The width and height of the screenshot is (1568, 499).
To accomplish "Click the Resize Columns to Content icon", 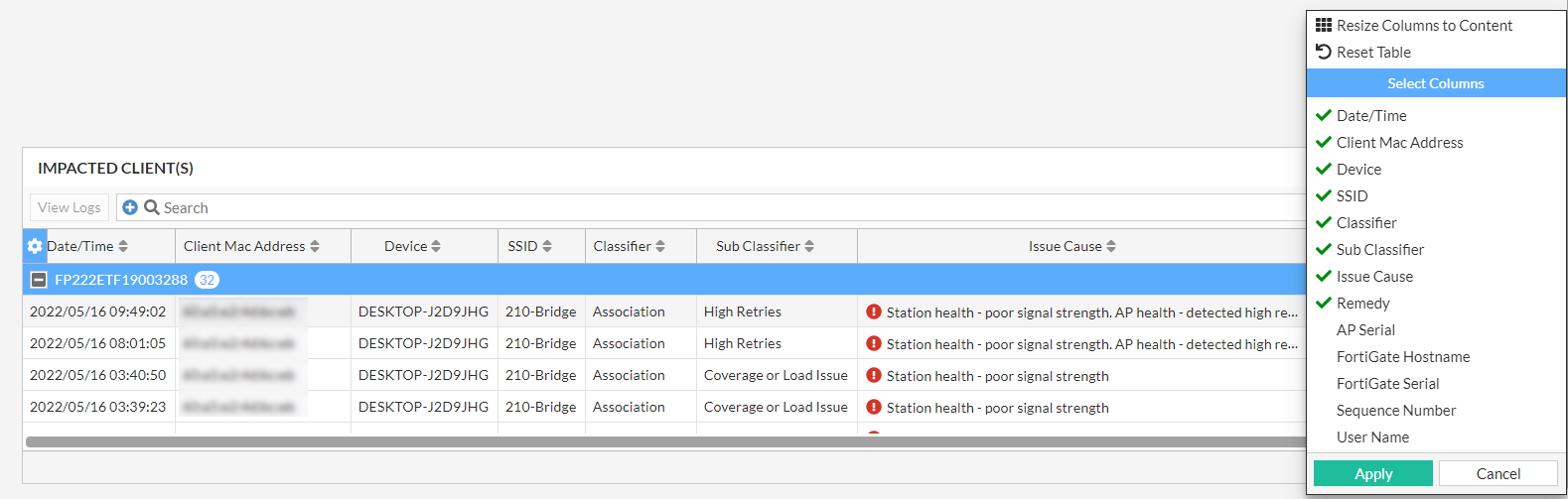I will tap(1324, 25).
